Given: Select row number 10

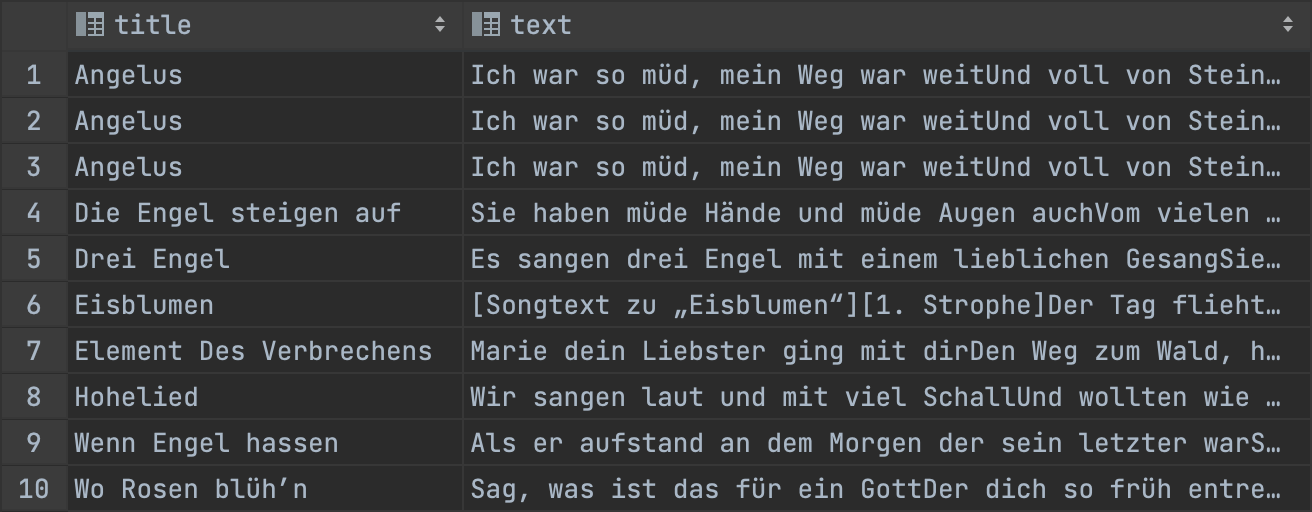Looking at the screenshot, I should click(34, 489).
